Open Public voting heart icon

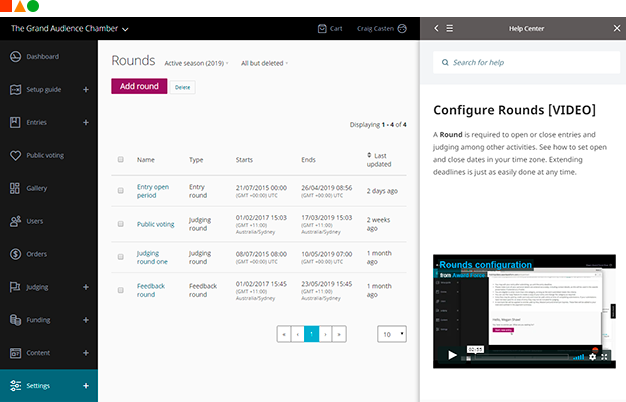[x=15, y=155]
